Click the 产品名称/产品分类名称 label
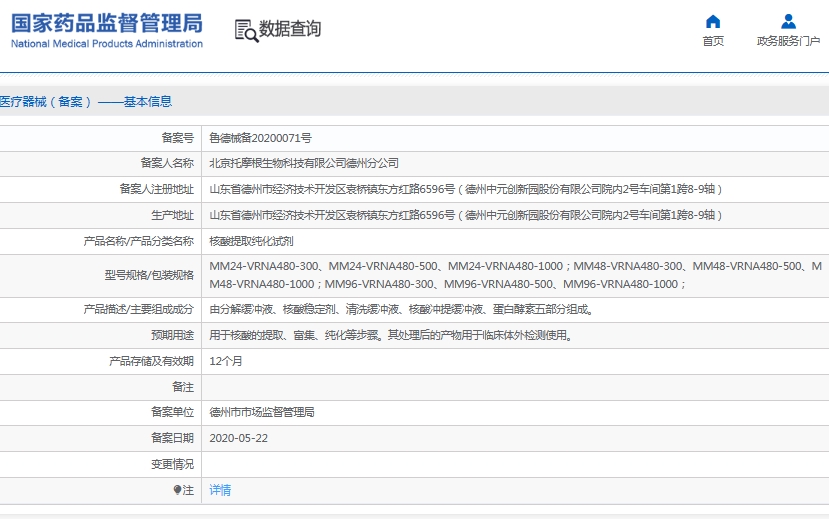 tap(139, 241)
